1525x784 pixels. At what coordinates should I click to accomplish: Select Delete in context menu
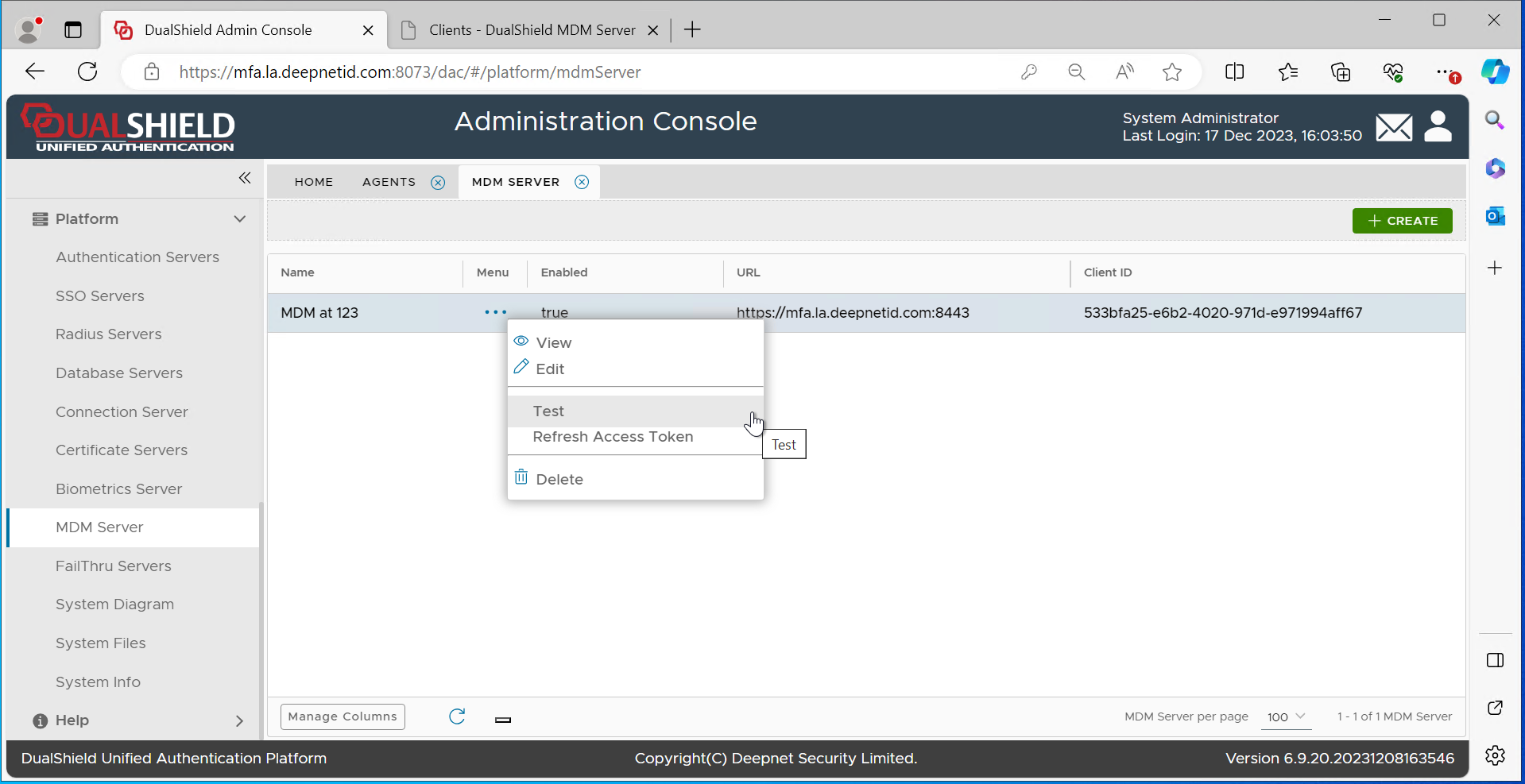click(x=559, y=480)
